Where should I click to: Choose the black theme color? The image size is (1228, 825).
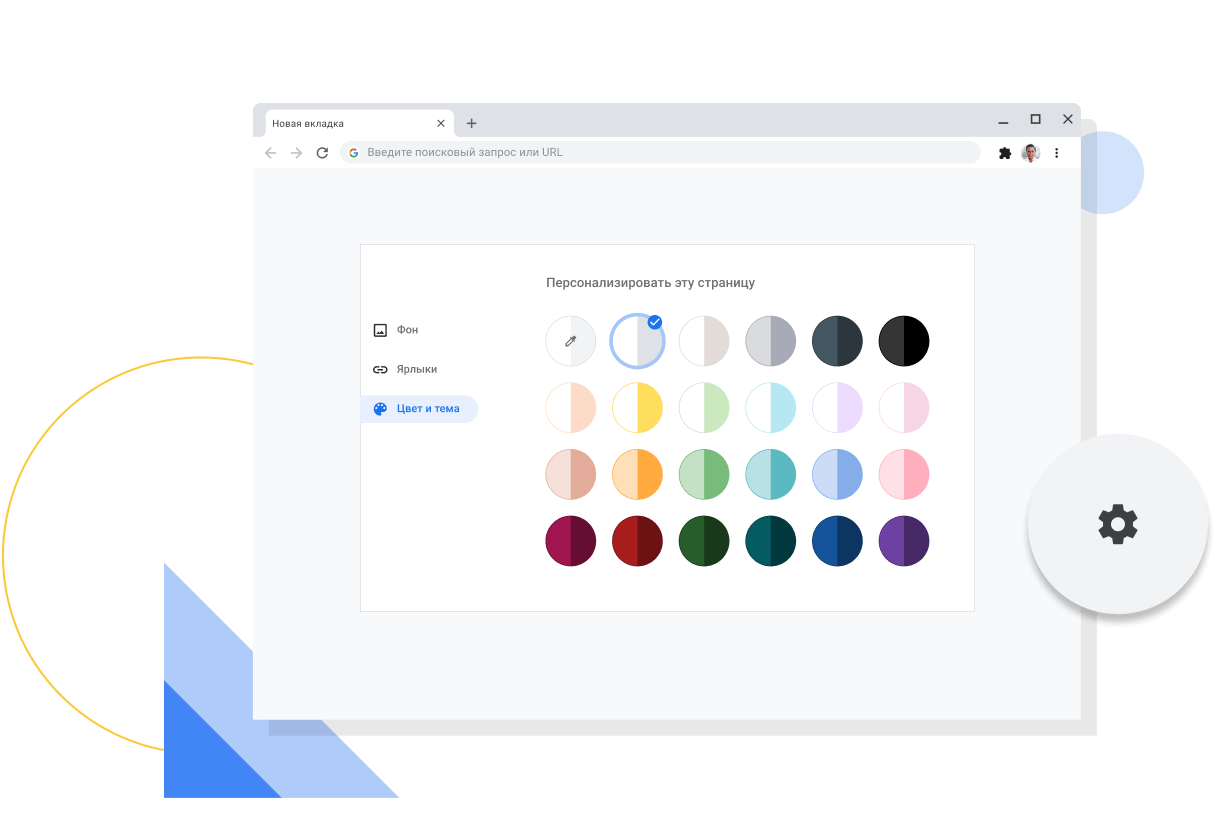pyautogui.click(x=904, y=341)
